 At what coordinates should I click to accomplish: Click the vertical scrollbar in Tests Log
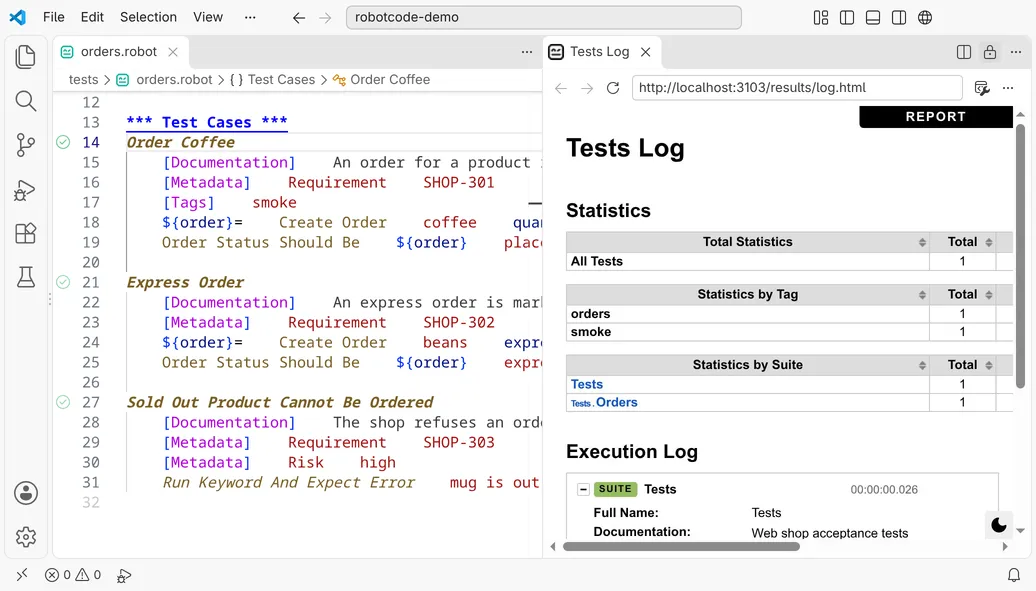[1021, 256]
